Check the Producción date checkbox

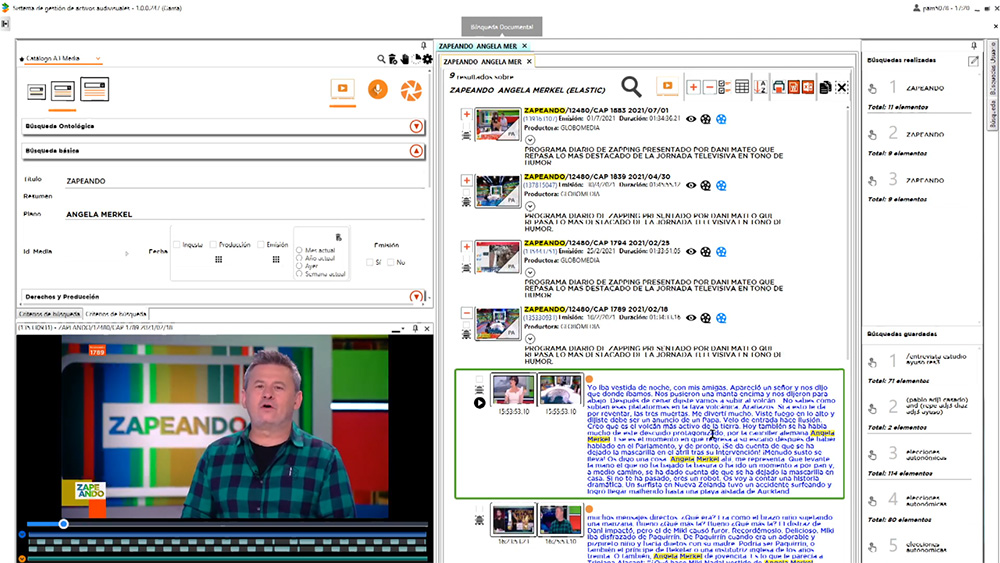tap(213, 245)
